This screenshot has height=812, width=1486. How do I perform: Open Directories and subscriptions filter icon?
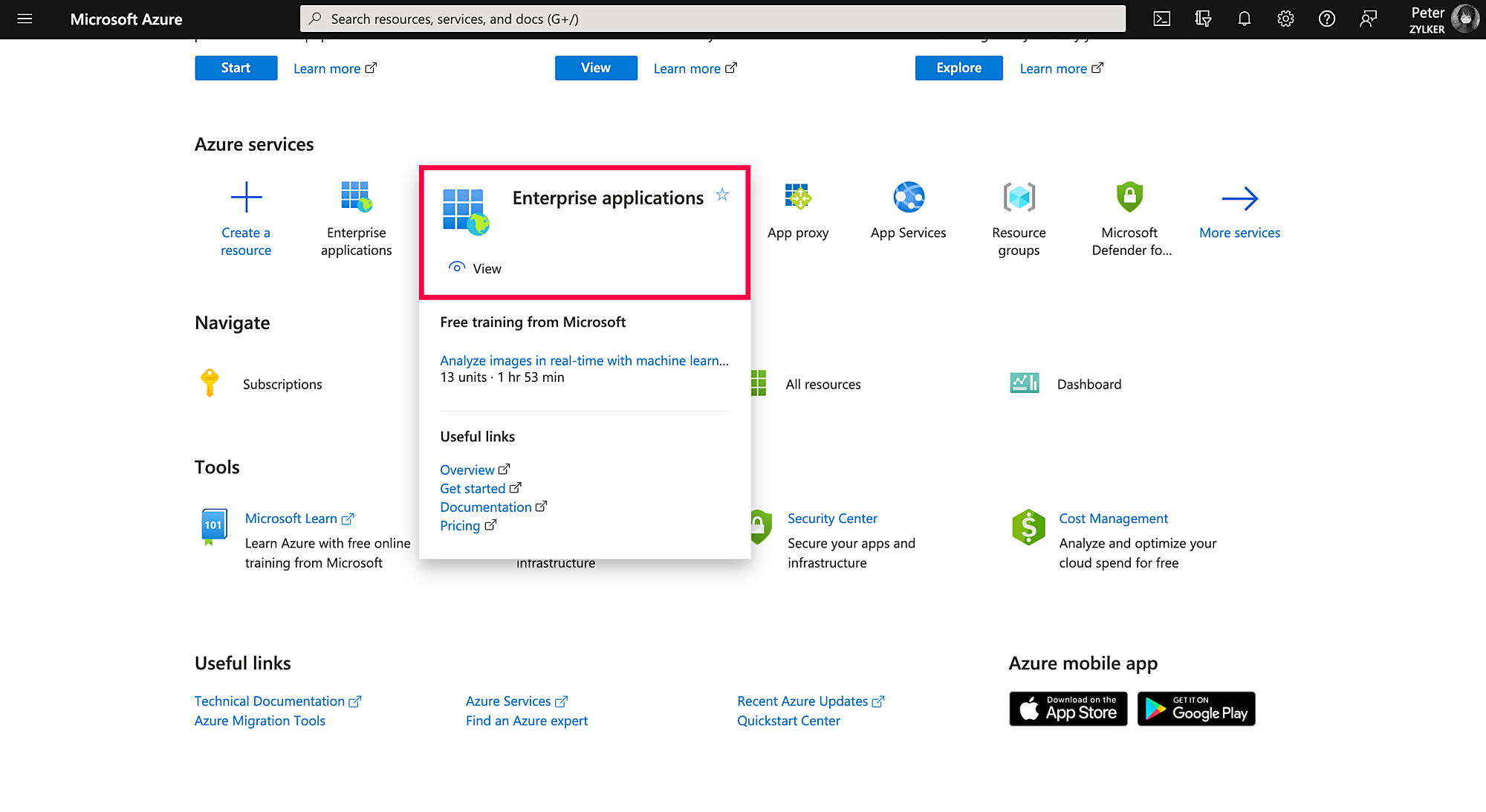[x=1203, y=19]
